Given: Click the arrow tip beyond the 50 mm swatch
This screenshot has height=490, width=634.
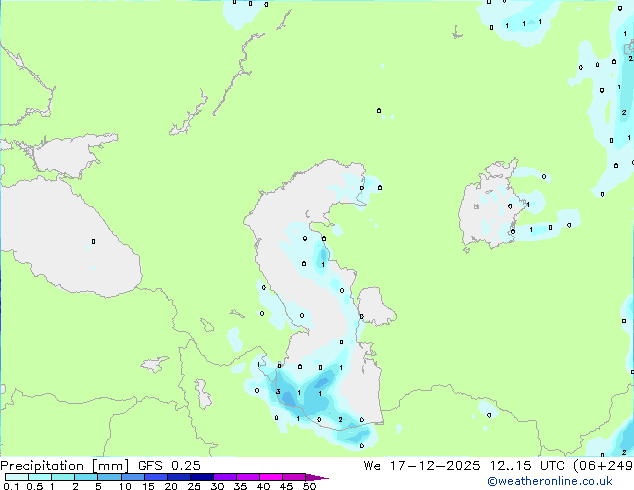Looking at the screenshot, I should point(317,477).
